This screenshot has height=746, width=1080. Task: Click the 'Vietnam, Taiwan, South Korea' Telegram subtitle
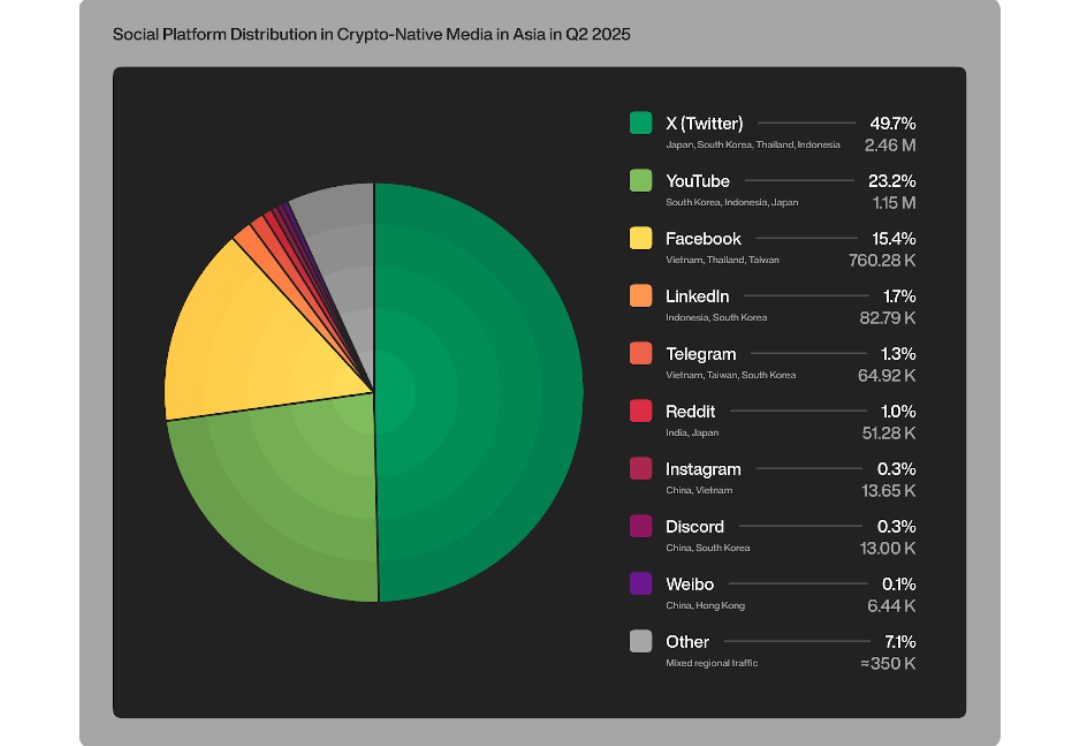pos(730,375)
